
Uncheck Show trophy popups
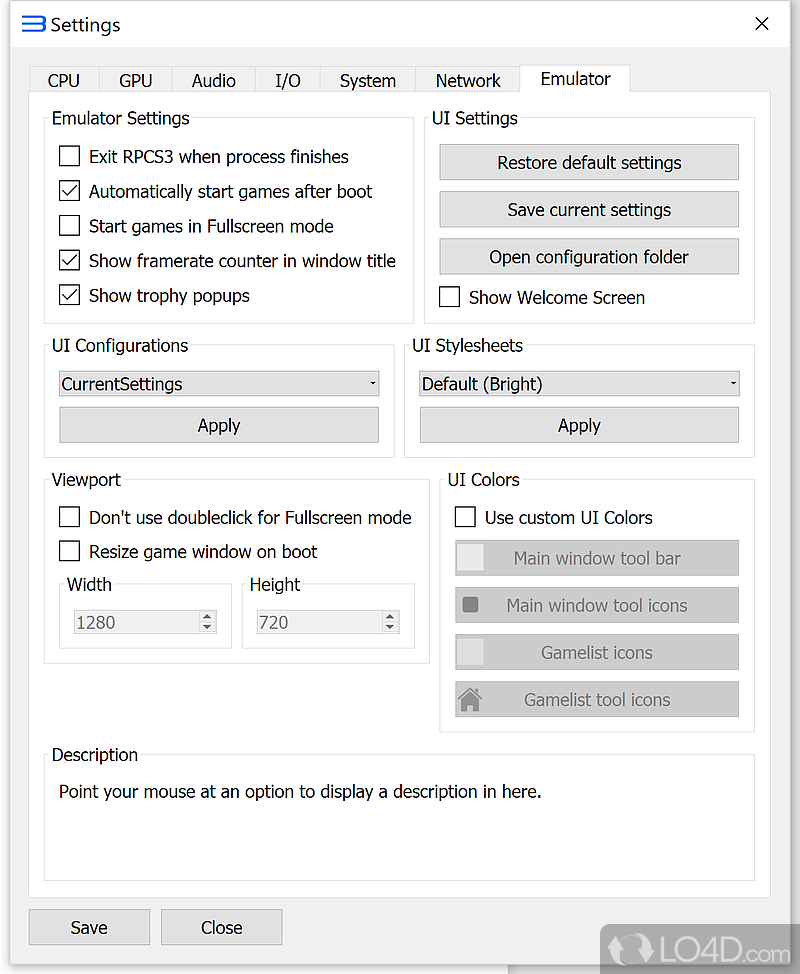pos(70,295)
